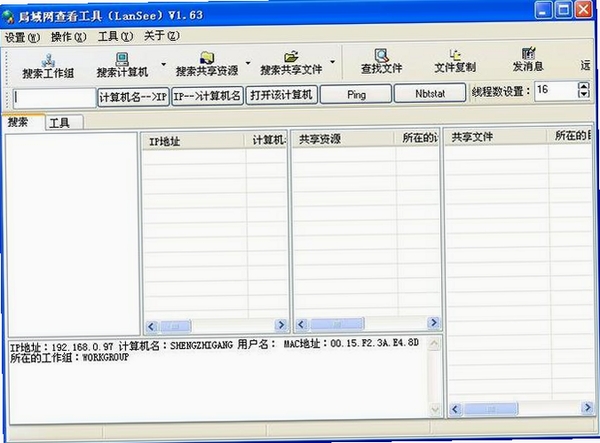Click the 共享文件 horizontal scrollbar thumb
The width and height of the screenshot is (600, 443).
491,409
